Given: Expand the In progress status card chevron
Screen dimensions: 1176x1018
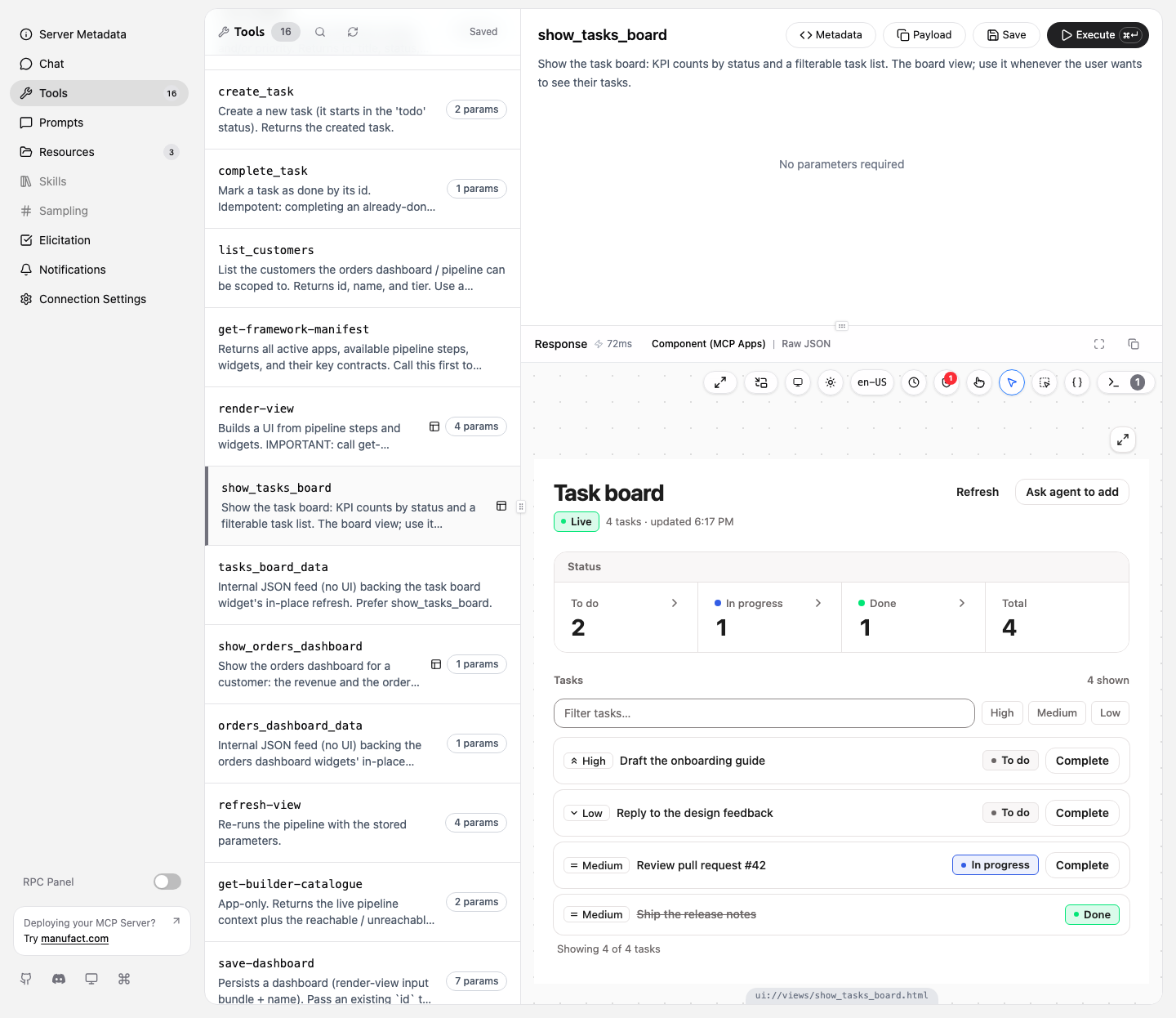Looking at the screenshot, I should pos(817,603).
